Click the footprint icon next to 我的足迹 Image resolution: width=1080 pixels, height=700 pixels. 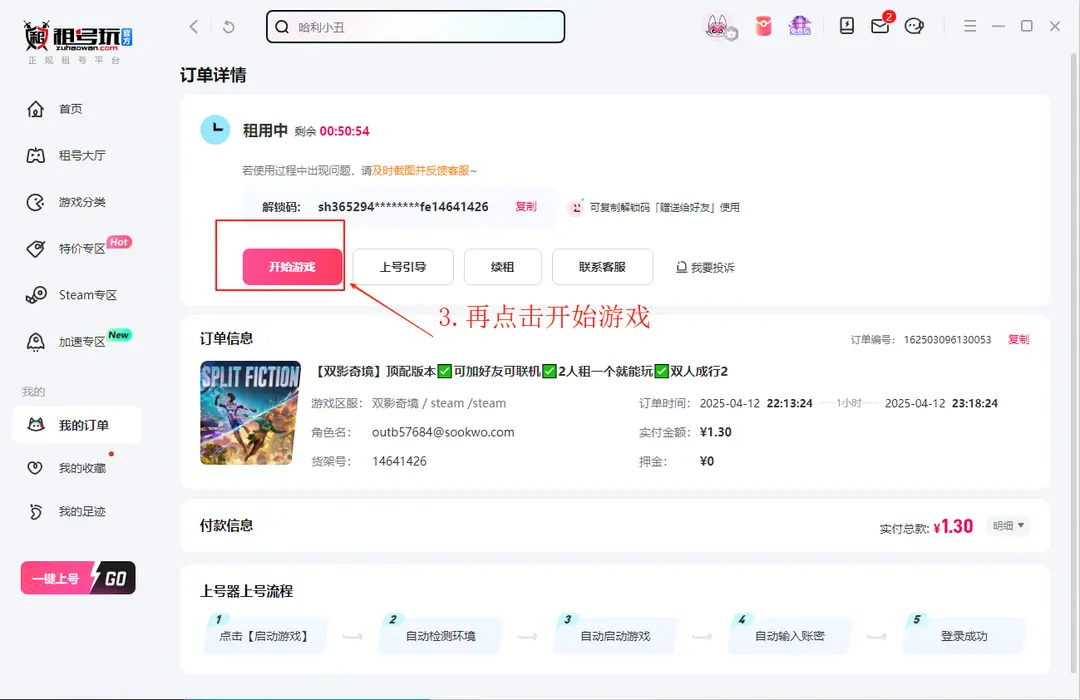pos(35,511)
